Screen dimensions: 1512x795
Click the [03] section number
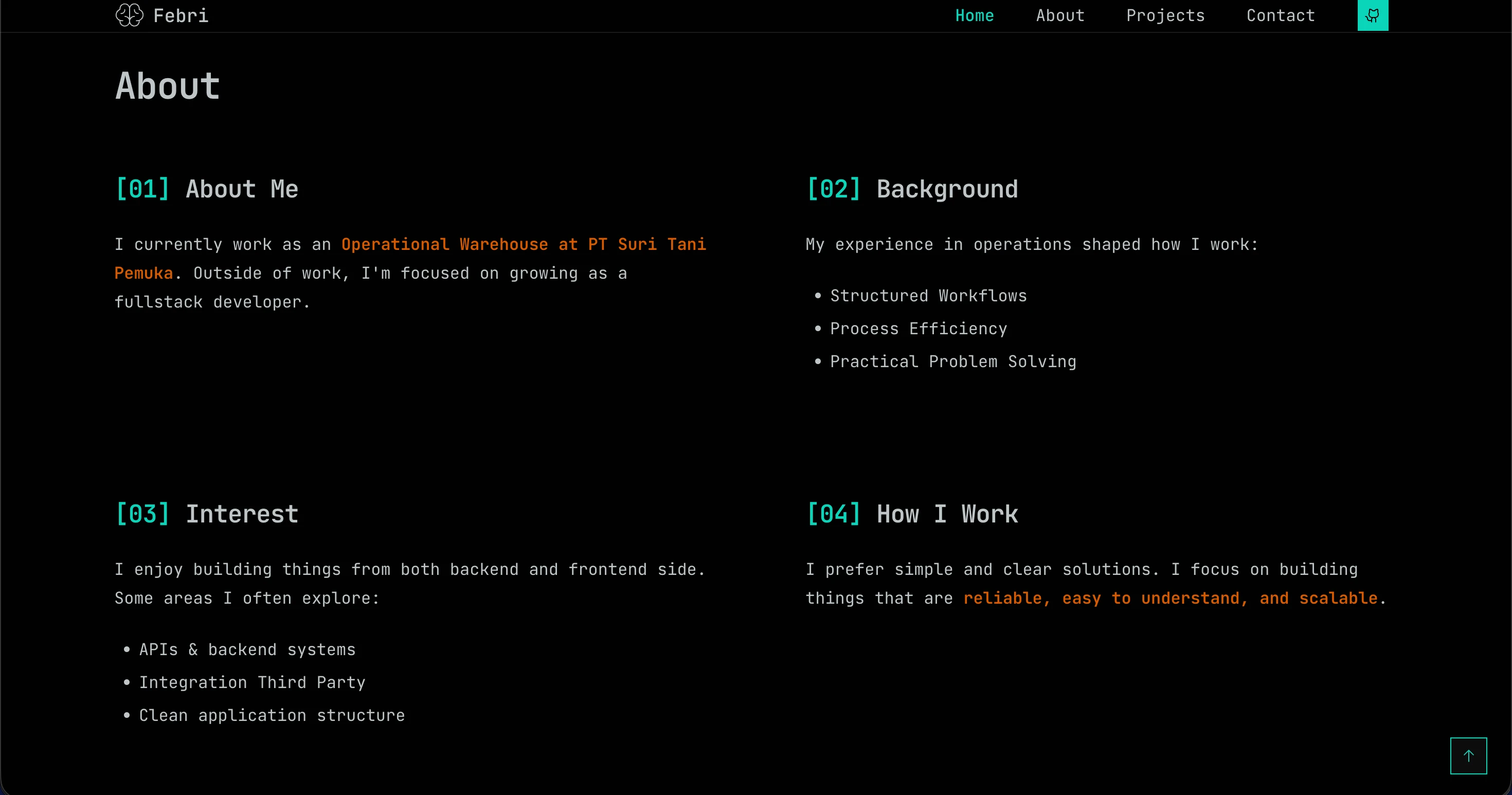click(x=142, y=514)
